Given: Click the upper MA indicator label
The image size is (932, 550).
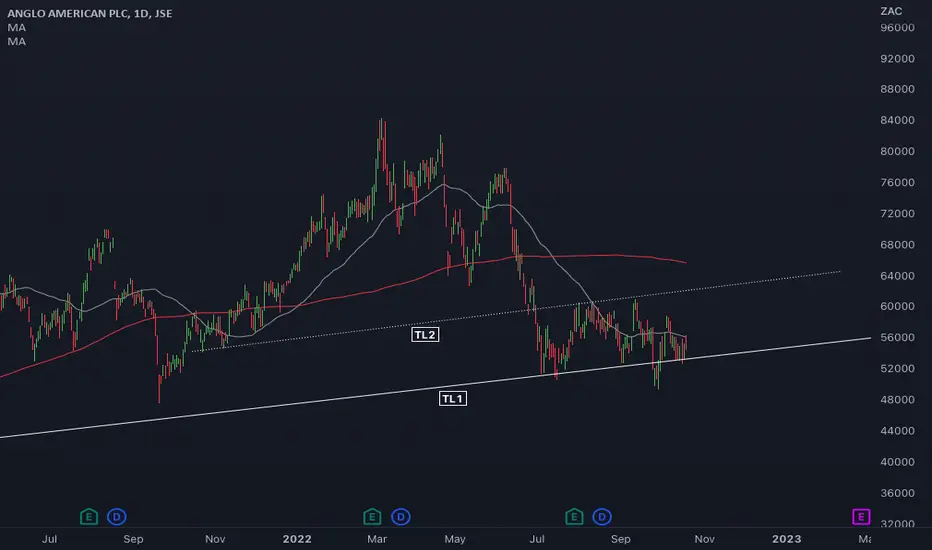Looking at the screenshot, I should coord(17,27).
